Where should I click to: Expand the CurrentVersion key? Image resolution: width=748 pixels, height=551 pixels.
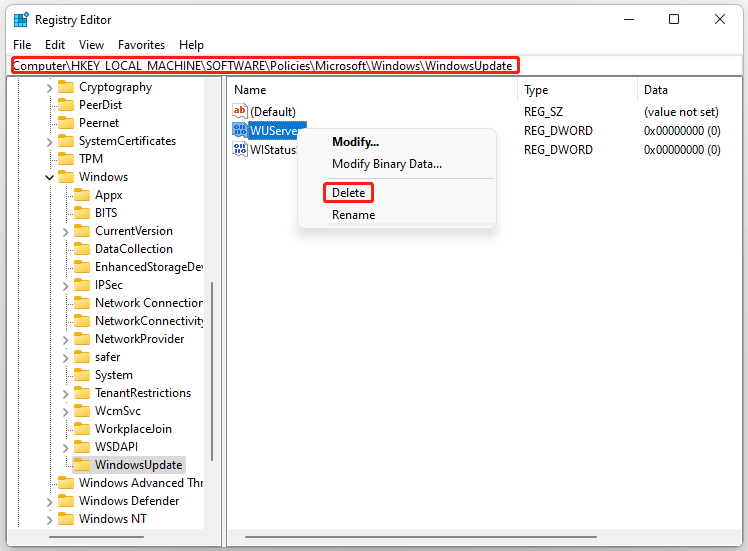pos(66,232)
